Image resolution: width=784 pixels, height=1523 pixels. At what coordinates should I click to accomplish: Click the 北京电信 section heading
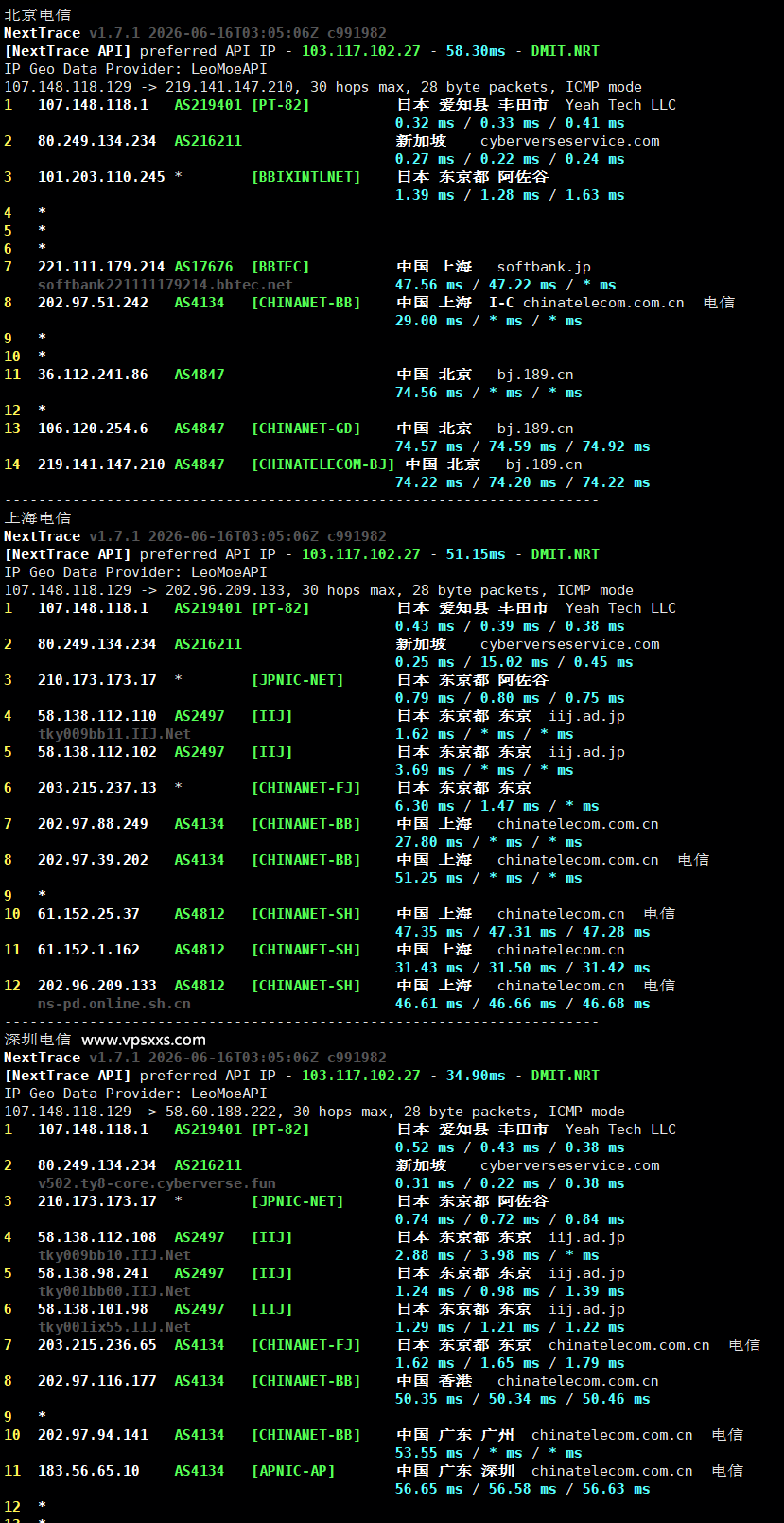37,15
